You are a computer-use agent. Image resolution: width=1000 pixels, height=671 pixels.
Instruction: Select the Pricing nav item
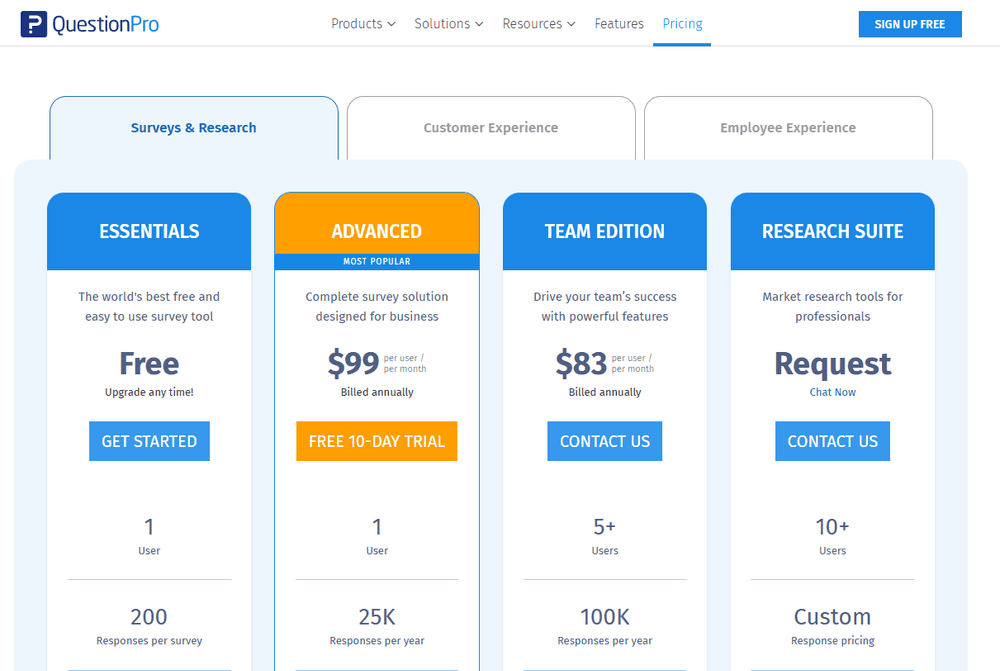click(x=682, y=24)
